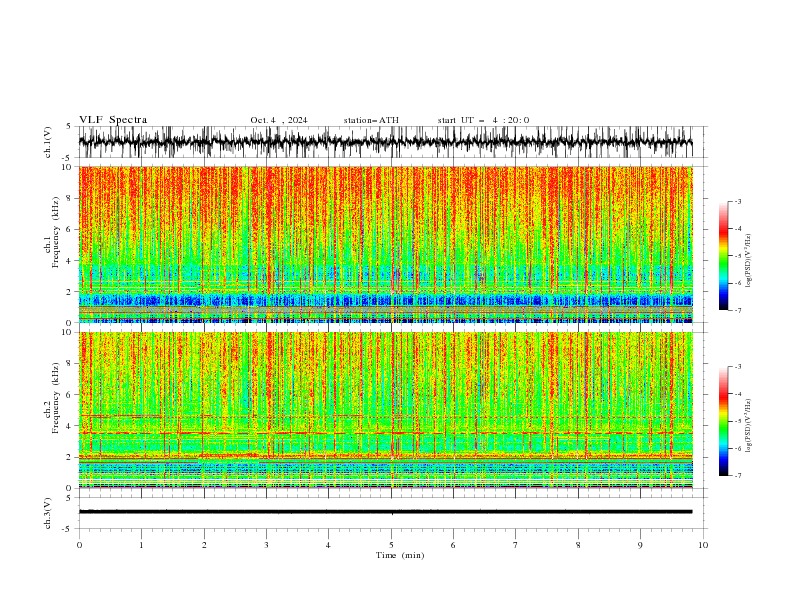Select the "start UT = 4 :20: 0" text
This screenshot has width=792, height=612.
(x=483, y=120)
